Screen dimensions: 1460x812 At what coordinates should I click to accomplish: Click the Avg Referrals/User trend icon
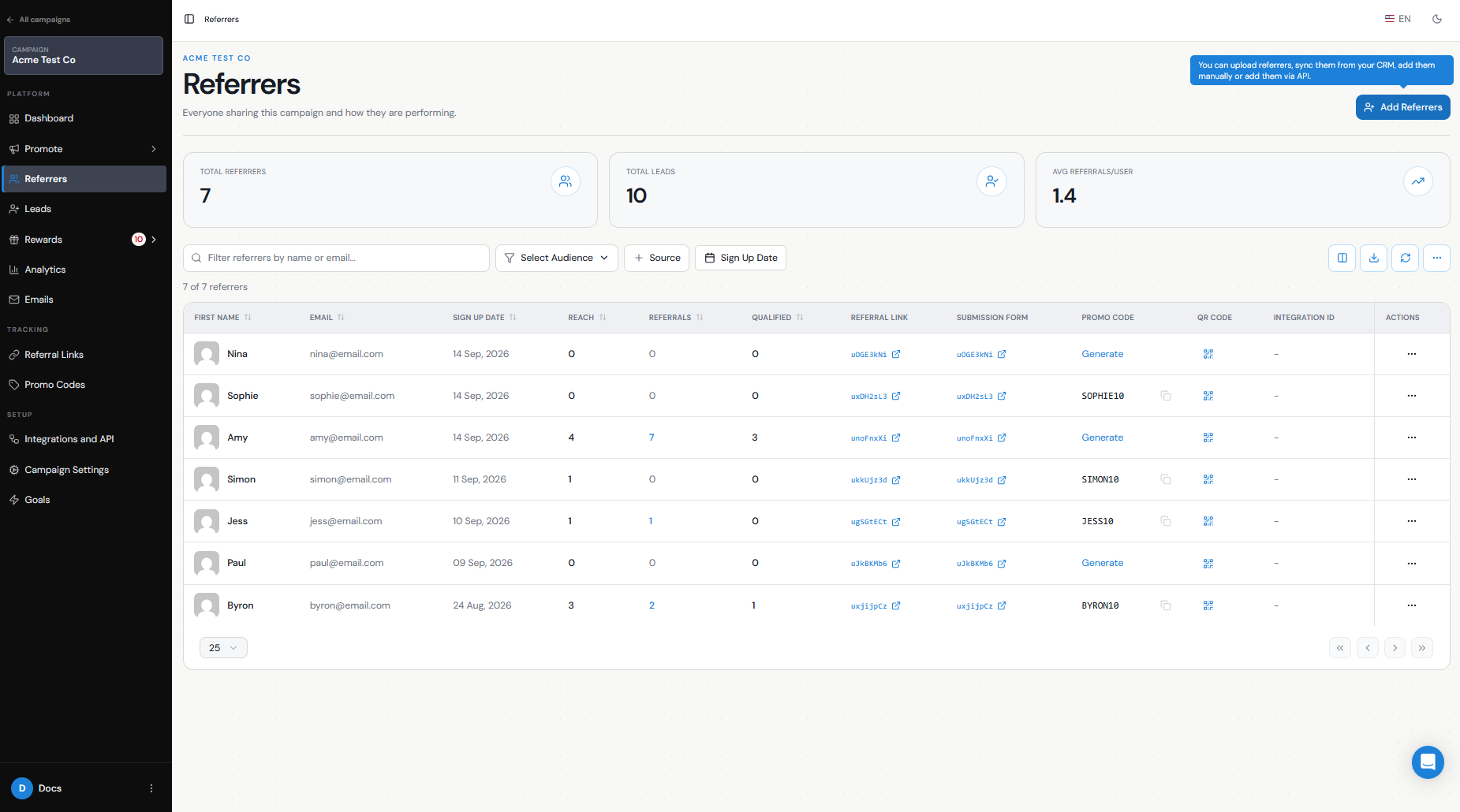[x=1417, y=181]
